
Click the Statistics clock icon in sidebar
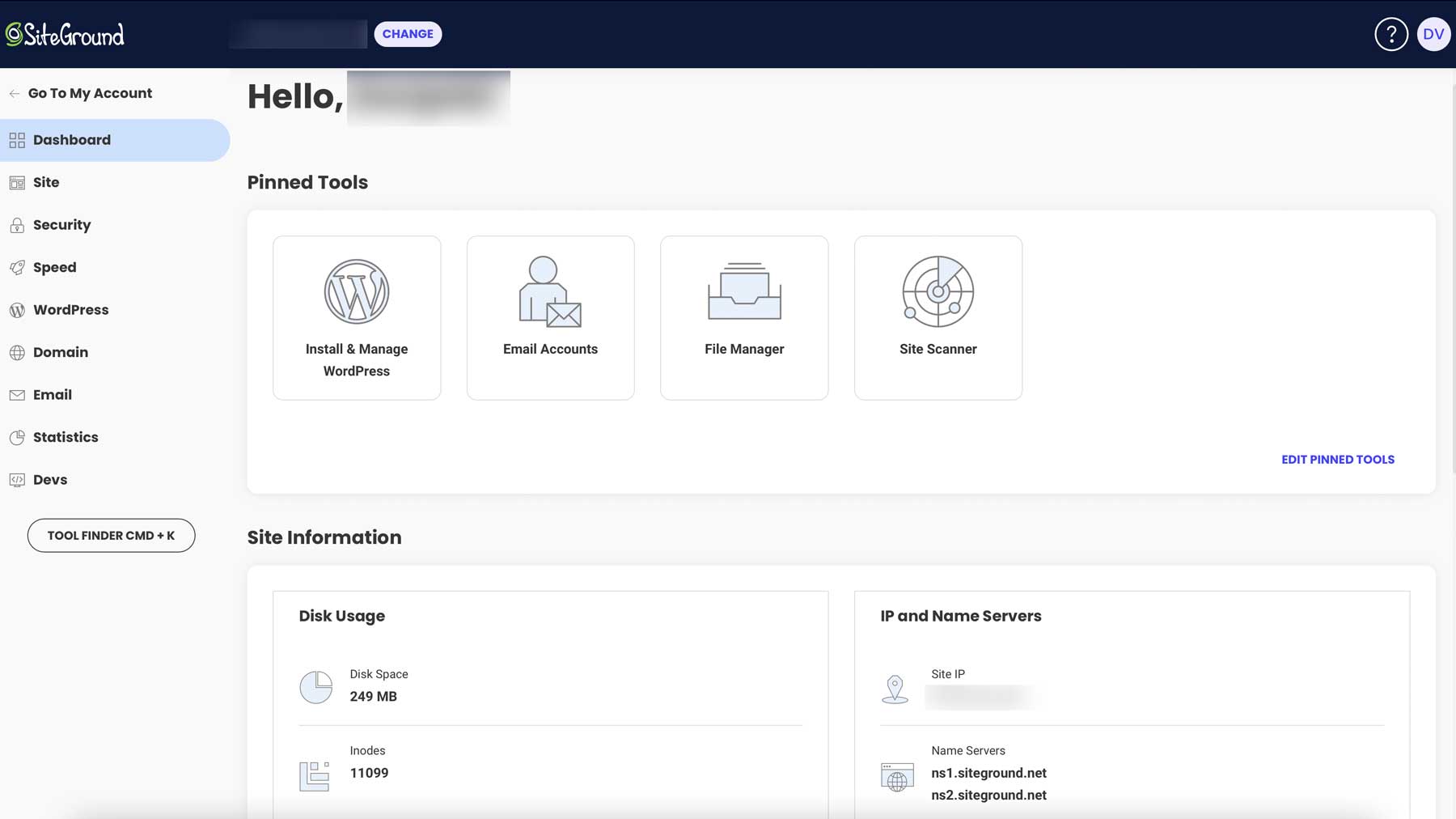(17, 437)
